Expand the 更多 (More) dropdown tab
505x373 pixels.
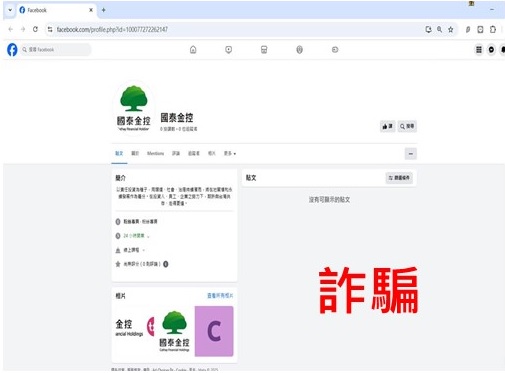(230, 153)
